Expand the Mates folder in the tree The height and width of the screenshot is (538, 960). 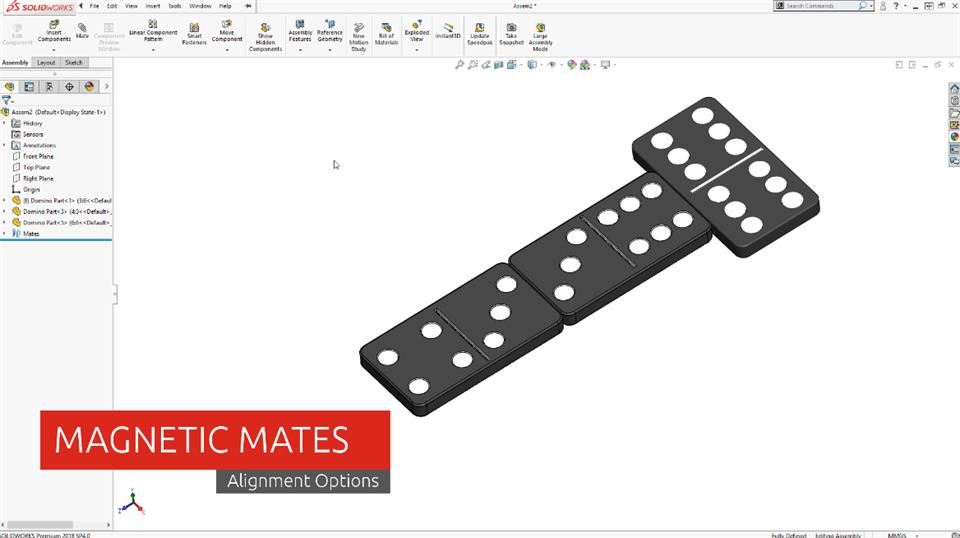4,233
